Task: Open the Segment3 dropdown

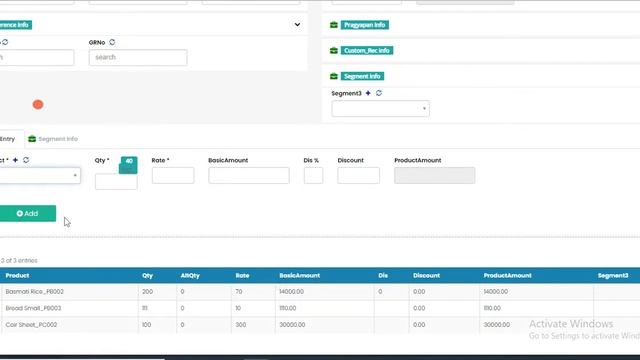Action: [380, 109]
